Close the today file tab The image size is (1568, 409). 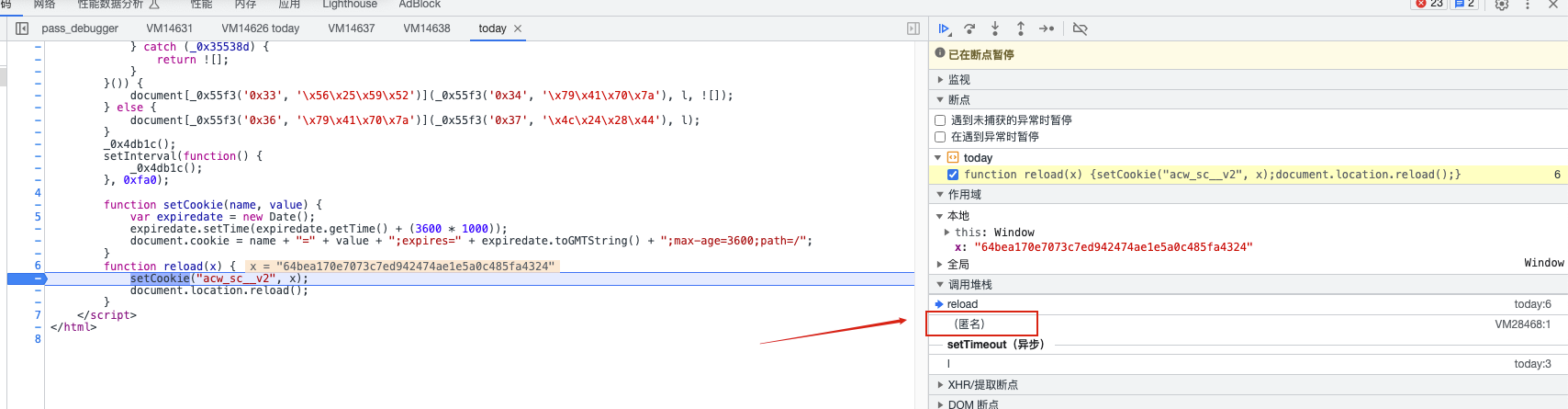tap(518, 28)
